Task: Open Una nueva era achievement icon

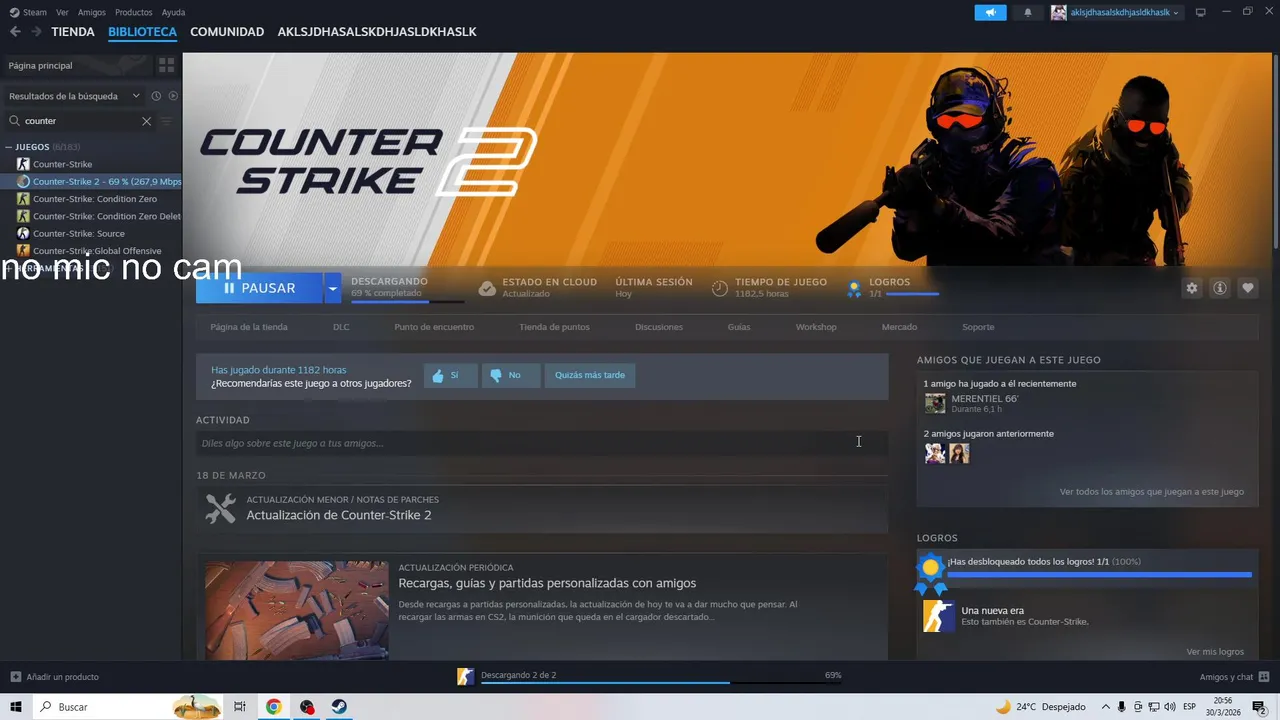Action: point(939,616)
